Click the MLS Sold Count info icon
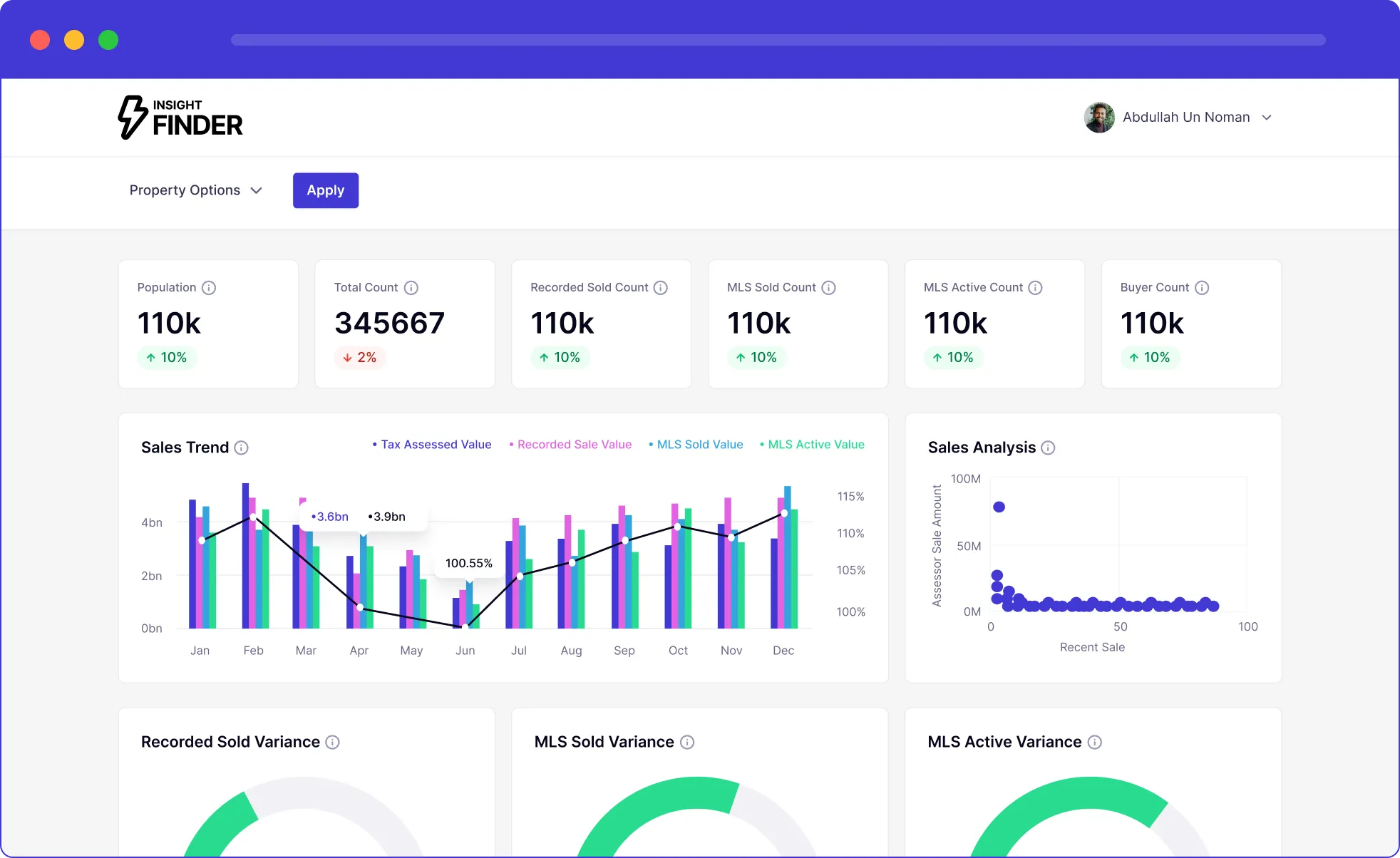Image resolution: width=1400 pixels, height=858 pixels. point(828,288)
